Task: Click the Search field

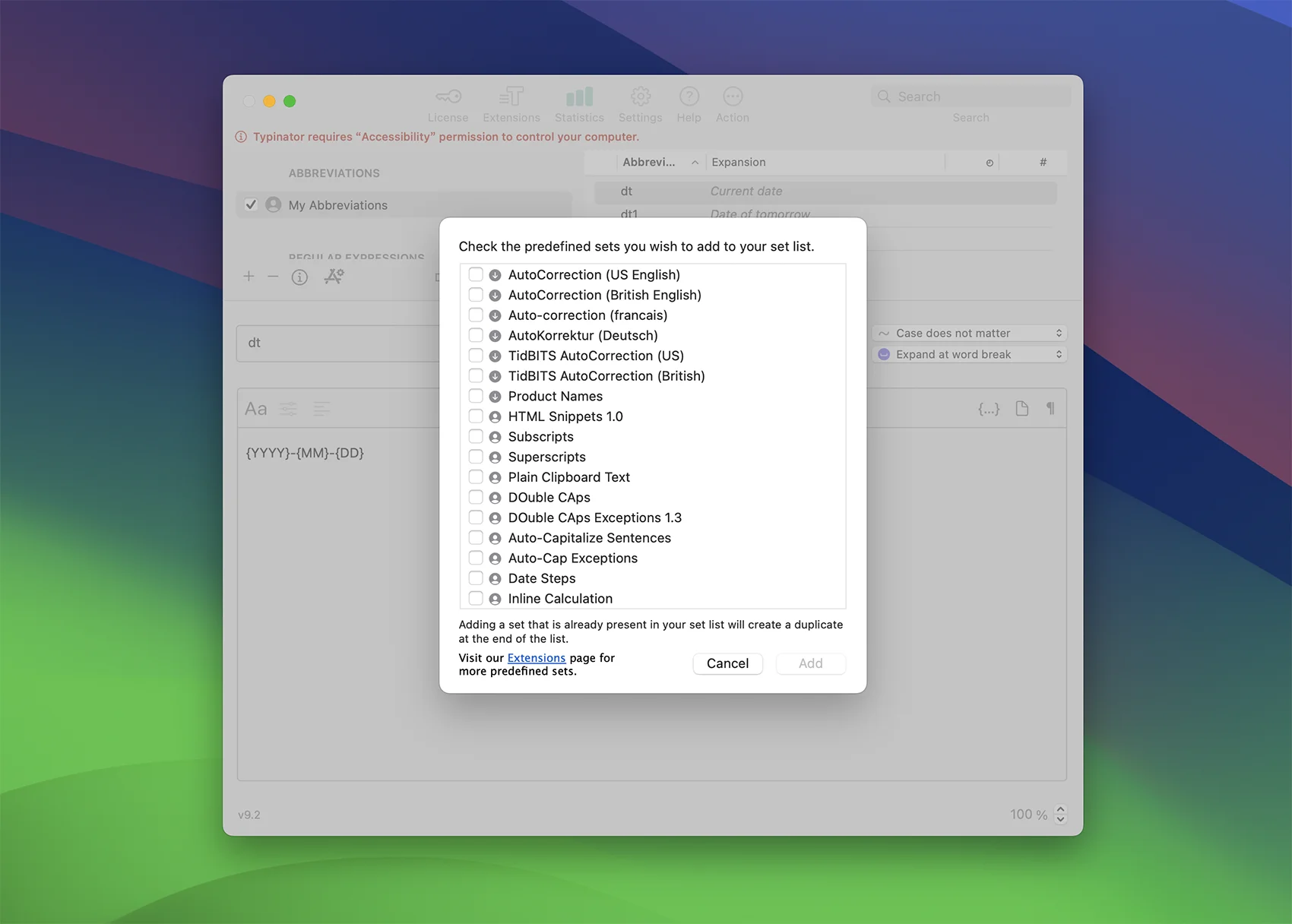Action: click(x=971, y=97)
